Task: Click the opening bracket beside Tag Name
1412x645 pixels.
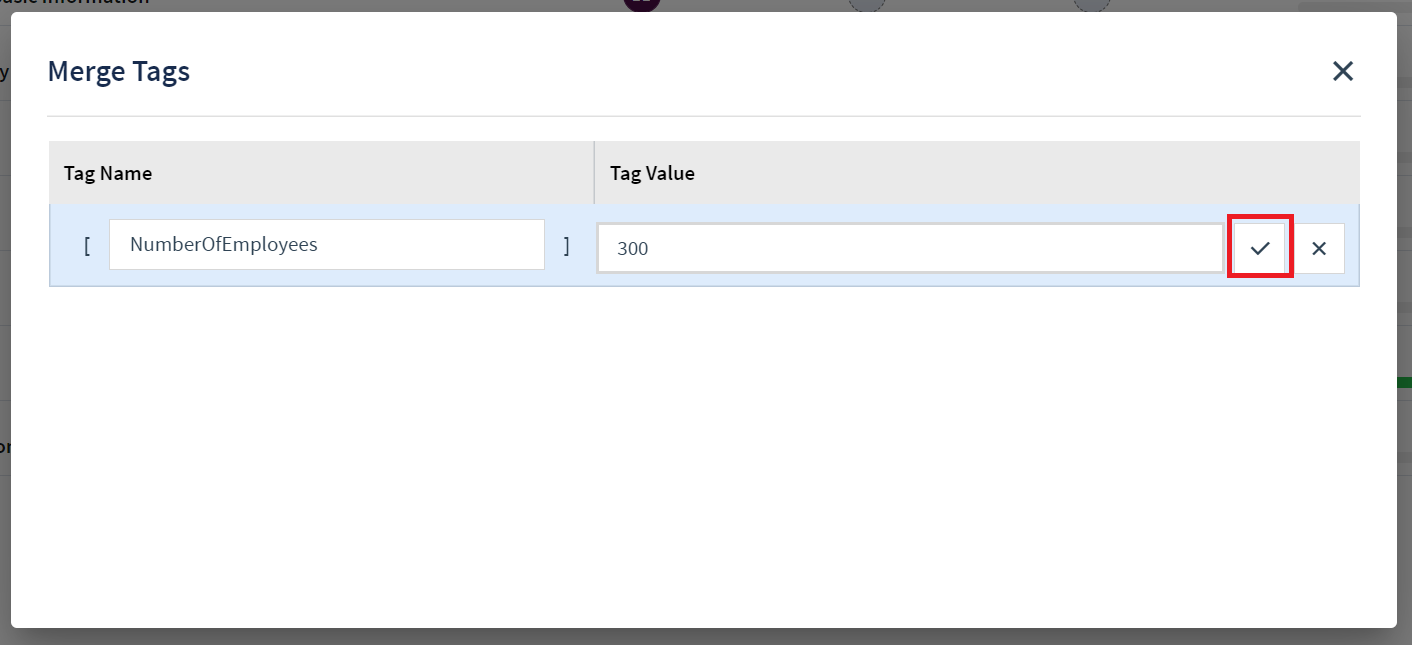Action: 86,245
